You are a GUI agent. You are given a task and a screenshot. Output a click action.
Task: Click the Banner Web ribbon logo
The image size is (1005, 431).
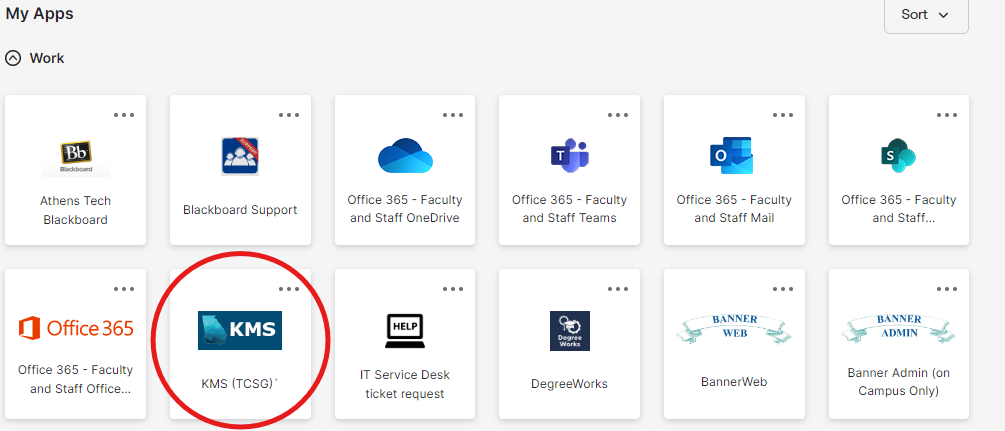click(734, 328)
